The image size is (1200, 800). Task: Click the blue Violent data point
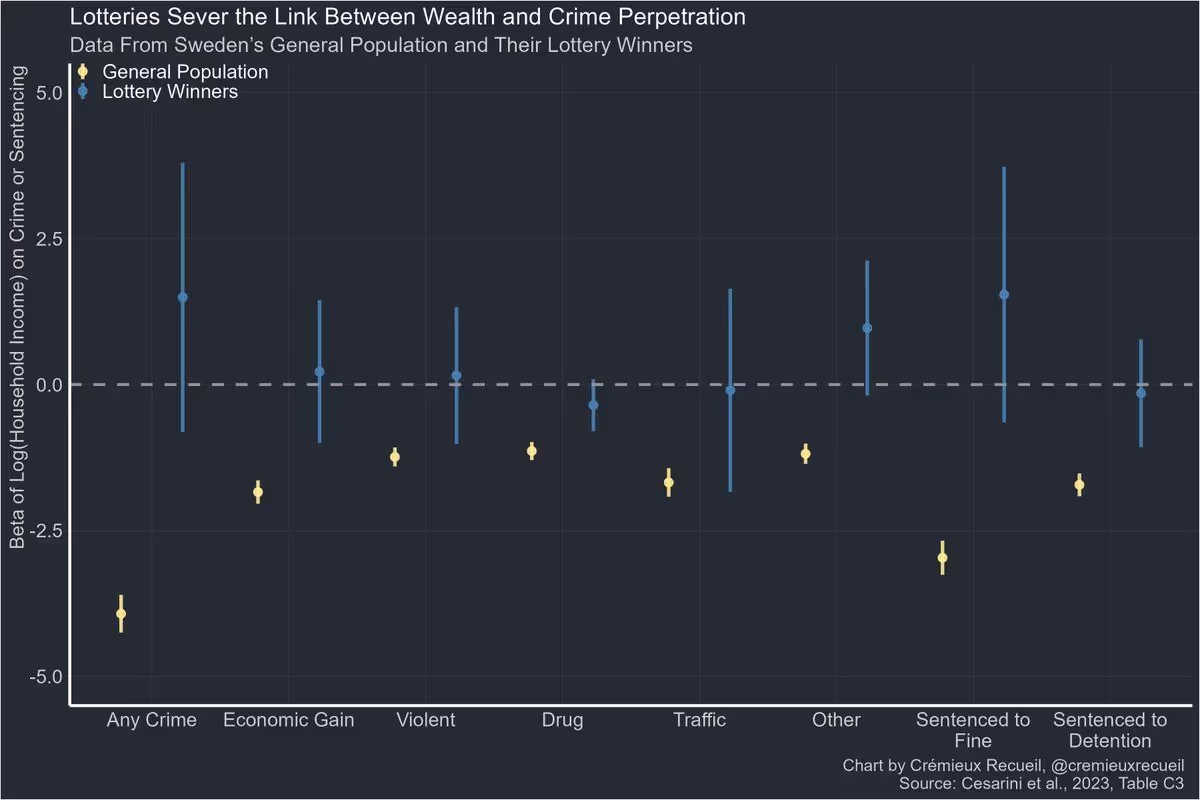point(457,375)
